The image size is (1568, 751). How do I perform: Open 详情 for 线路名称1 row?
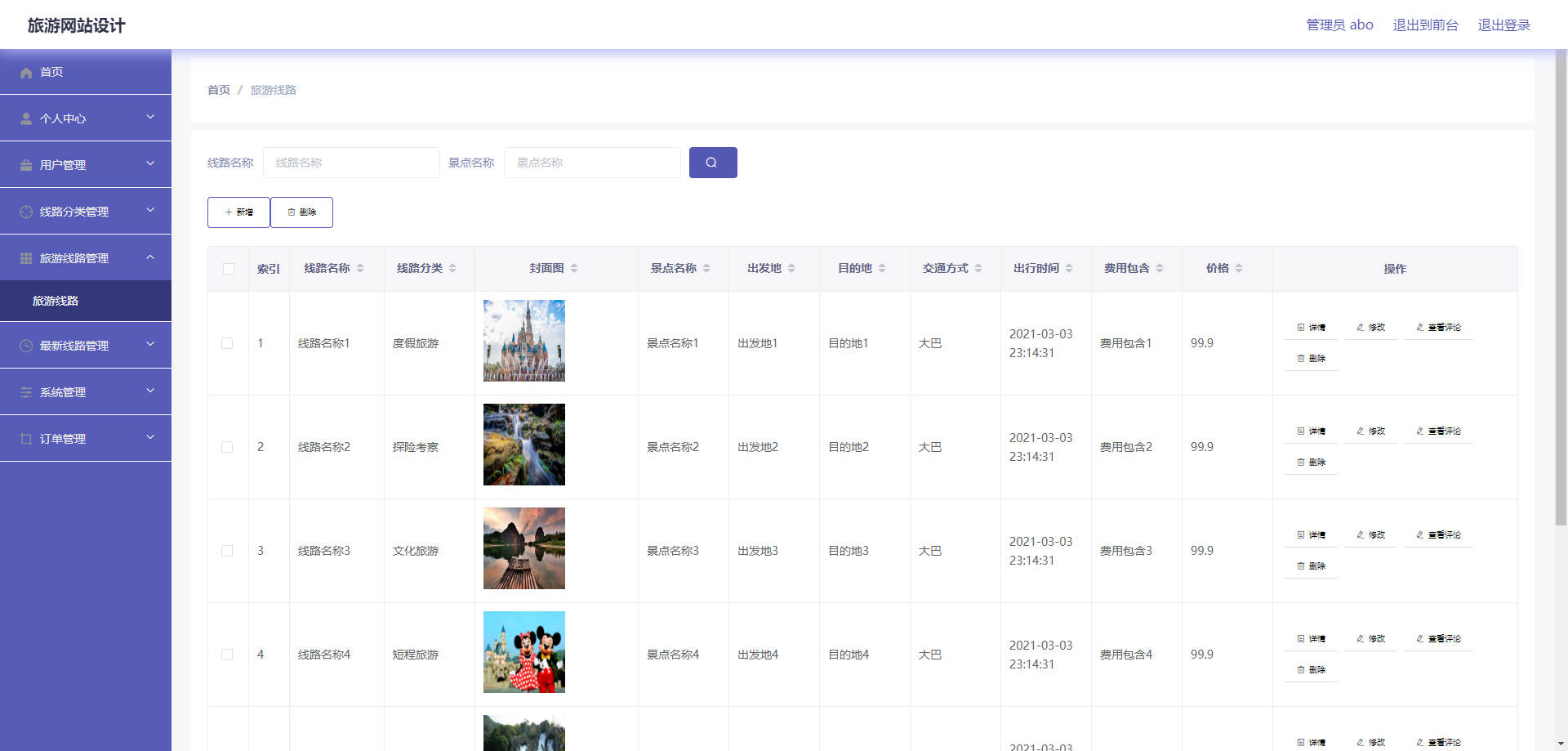tap(1311, 327)
